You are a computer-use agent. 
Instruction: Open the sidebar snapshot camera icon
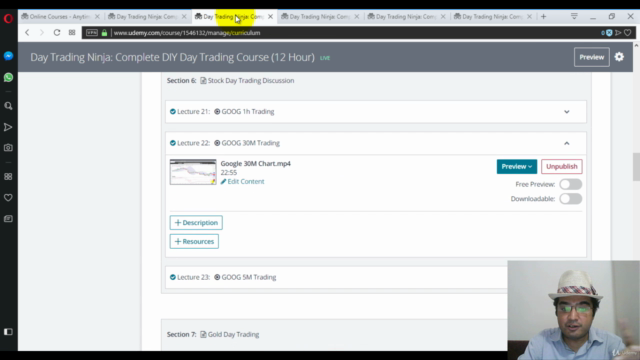pos(8,148)
